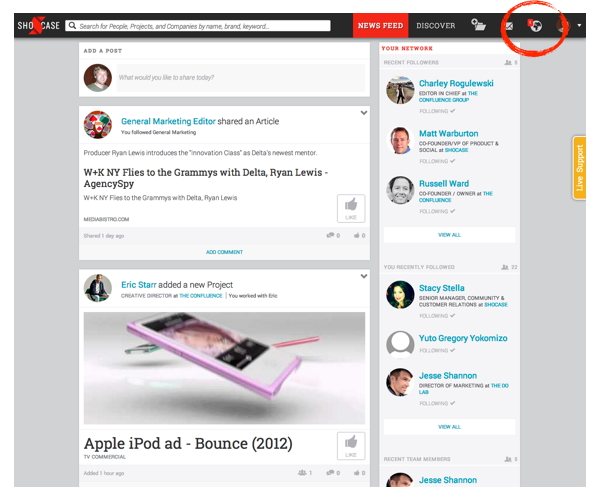Click your avatar in Add a Post
The height and width of the screenshot is (500, 600).
click(98, 78)
